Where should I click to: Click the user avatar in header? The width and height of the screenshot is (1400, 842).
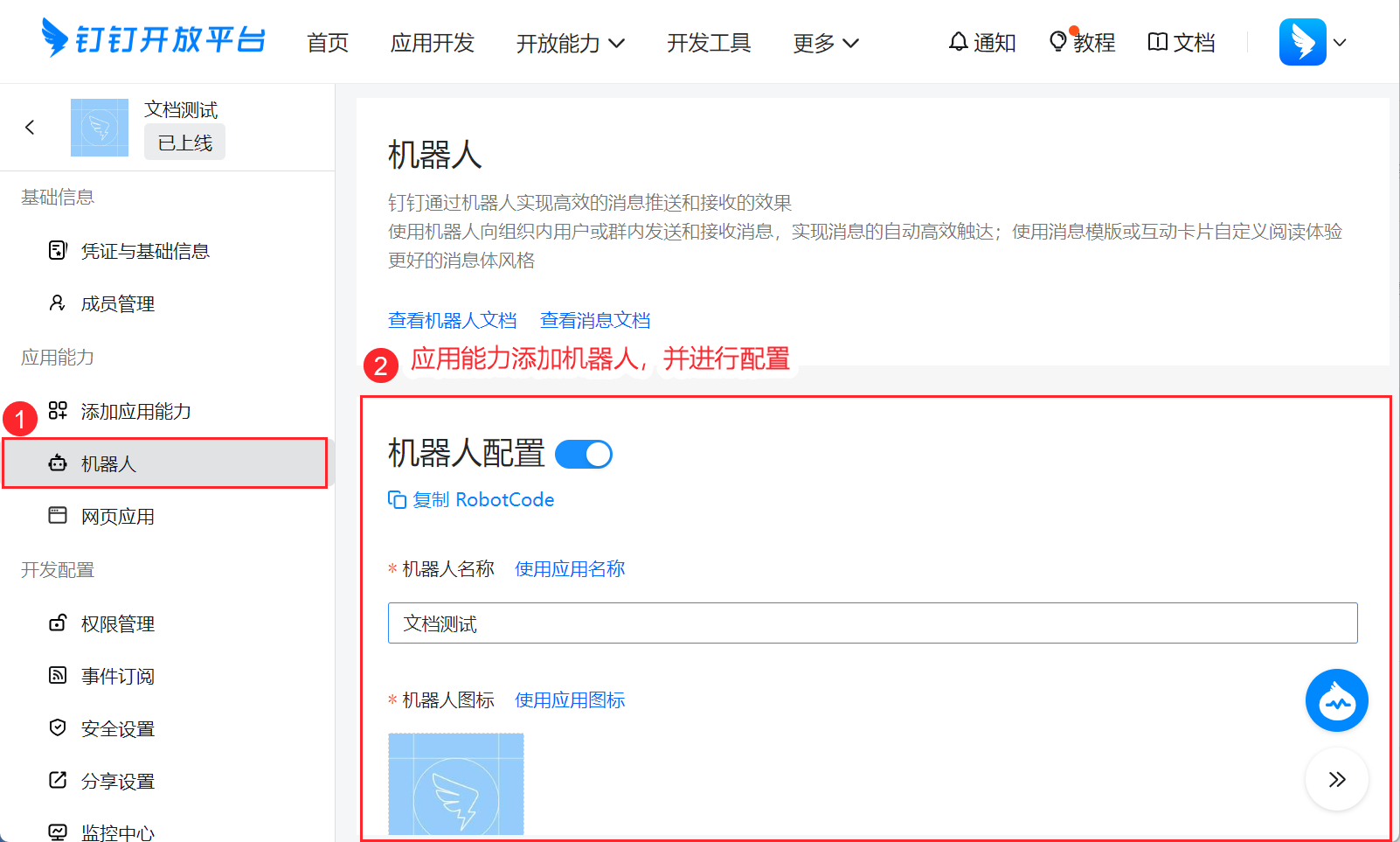point(1302,42)
